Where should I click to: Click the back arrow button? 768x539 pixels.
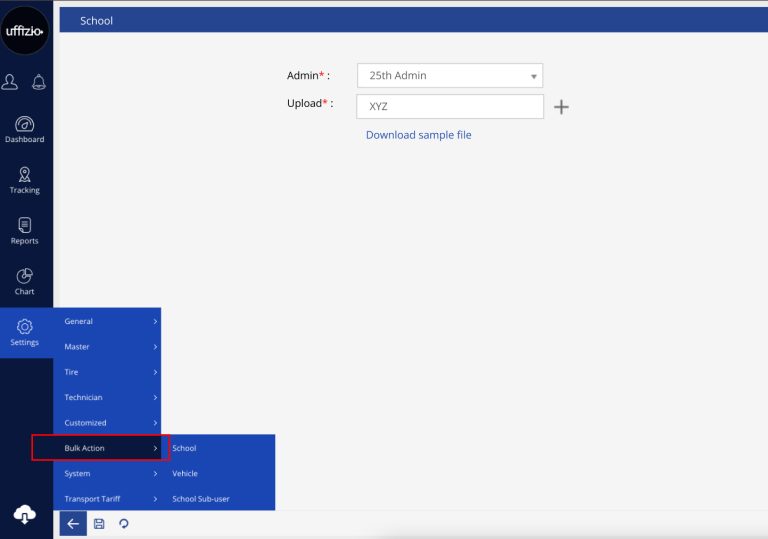73,523
